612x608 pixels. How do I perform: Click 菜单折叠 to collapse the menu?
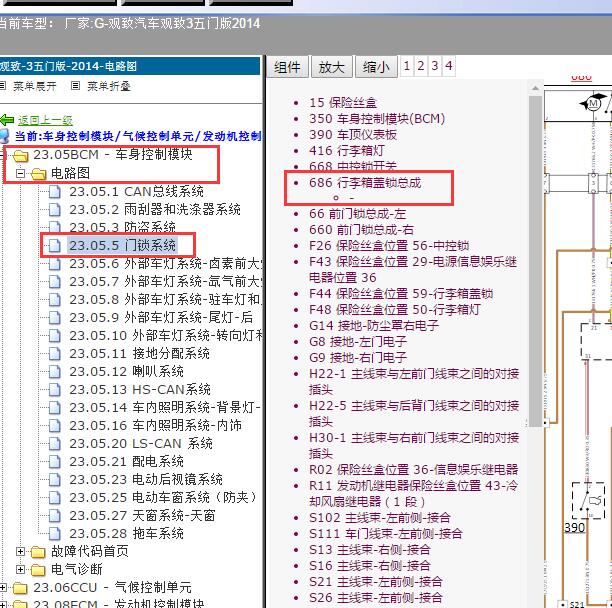tap(109, 86)
